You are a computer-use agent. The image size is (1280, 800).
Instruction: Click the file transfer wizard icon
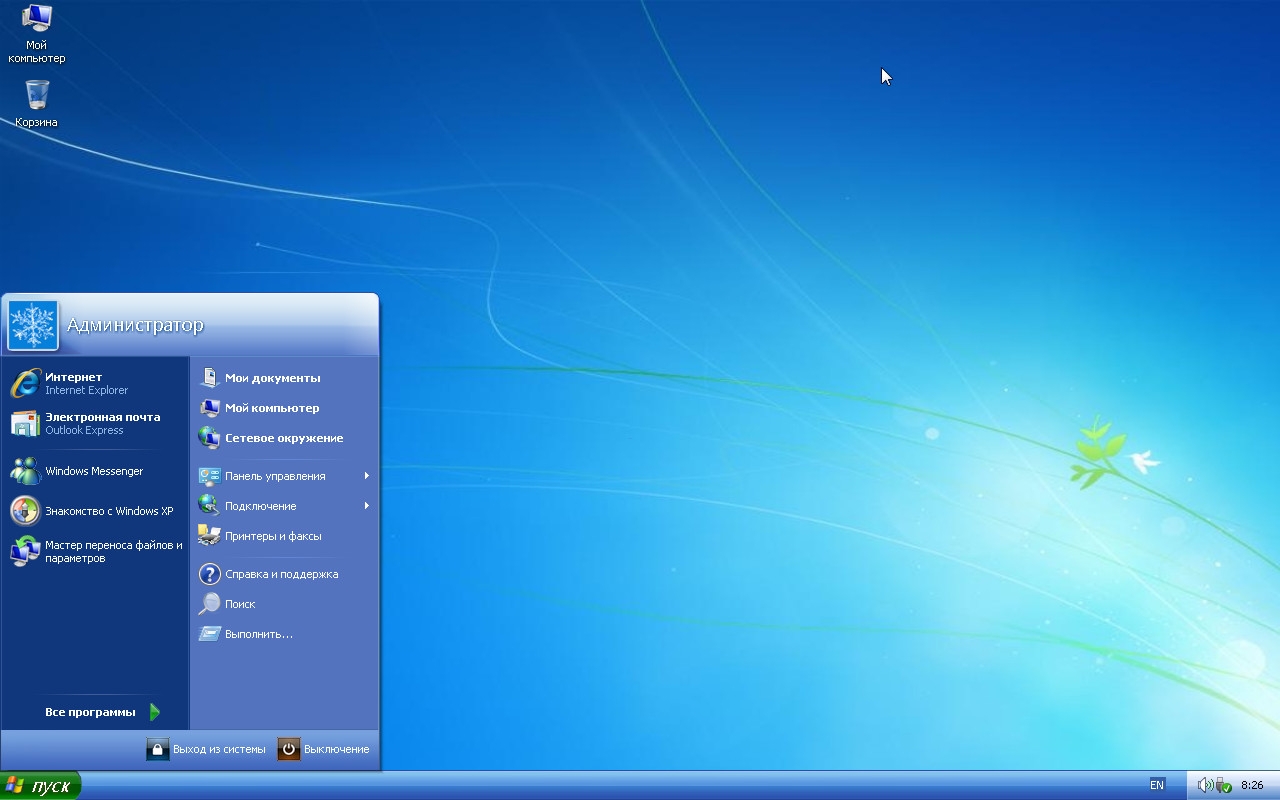coord(25,551)
